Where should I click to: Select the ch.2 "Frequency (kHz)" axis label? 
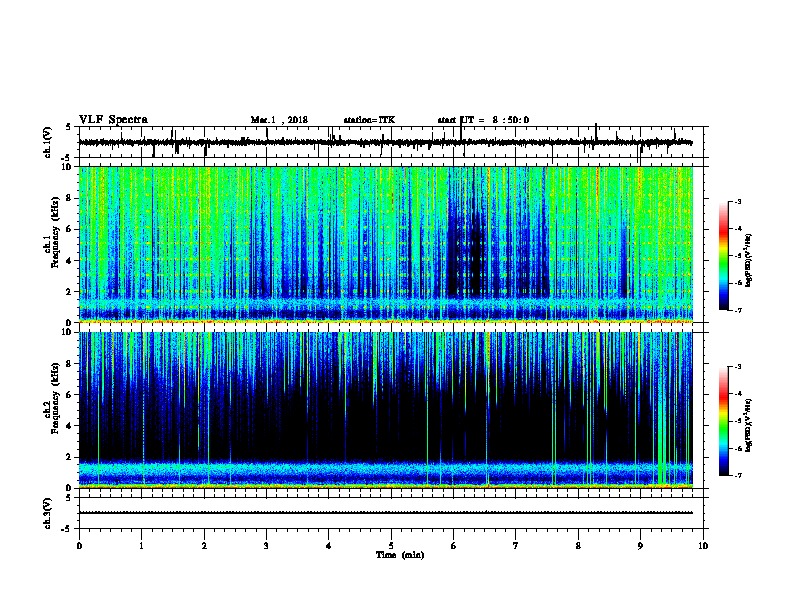click(x=56, y=398)
